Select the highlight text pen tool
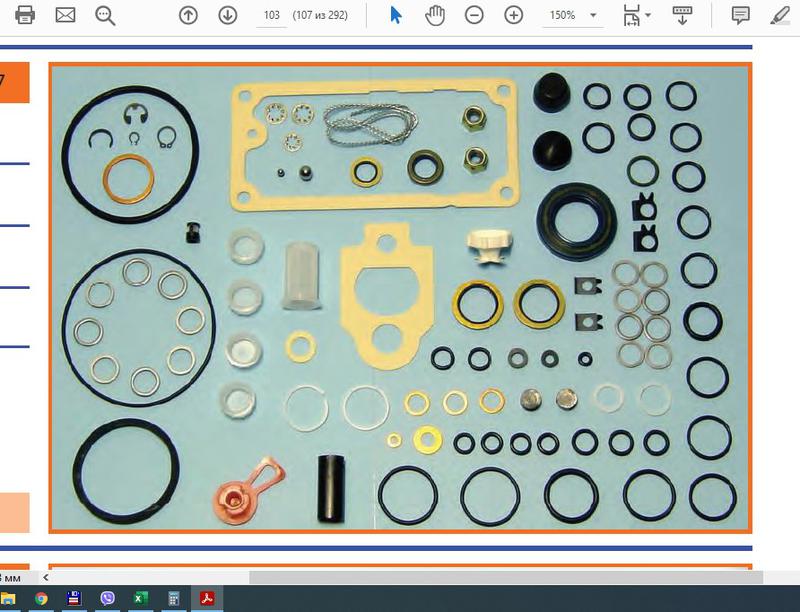The width and height of the screenshot is (800, 612). coord(780,15)
